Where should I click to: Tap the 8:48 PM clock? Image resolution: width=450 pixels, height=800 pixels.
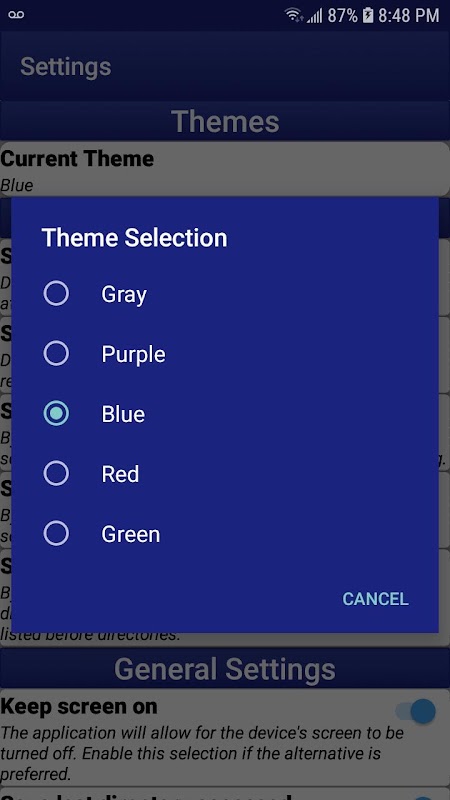[x=408, y=15]
